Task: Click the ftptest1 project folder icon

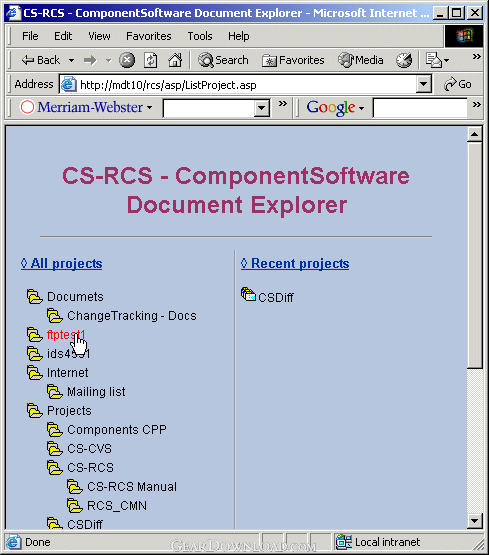Action: pos(35,334)
